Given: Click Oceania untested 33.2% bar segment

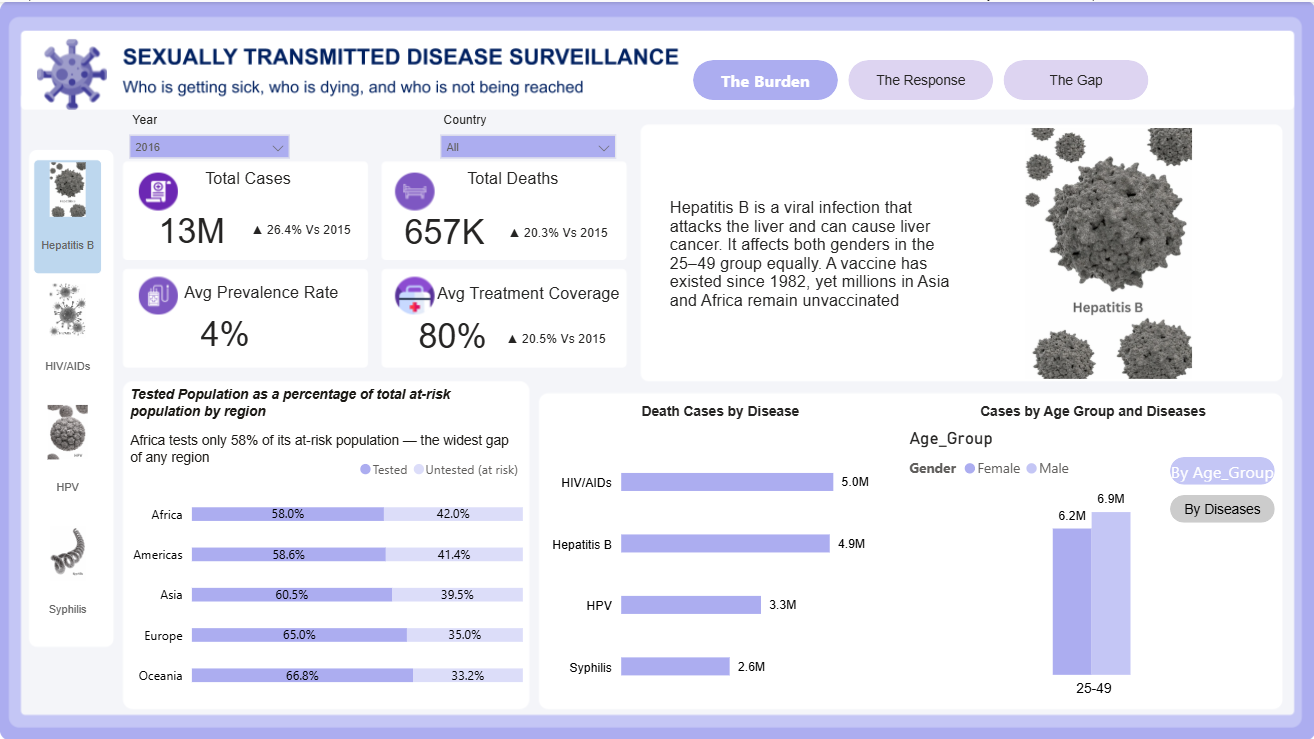Looking at the screenshot, I should (x=468, y=675).
